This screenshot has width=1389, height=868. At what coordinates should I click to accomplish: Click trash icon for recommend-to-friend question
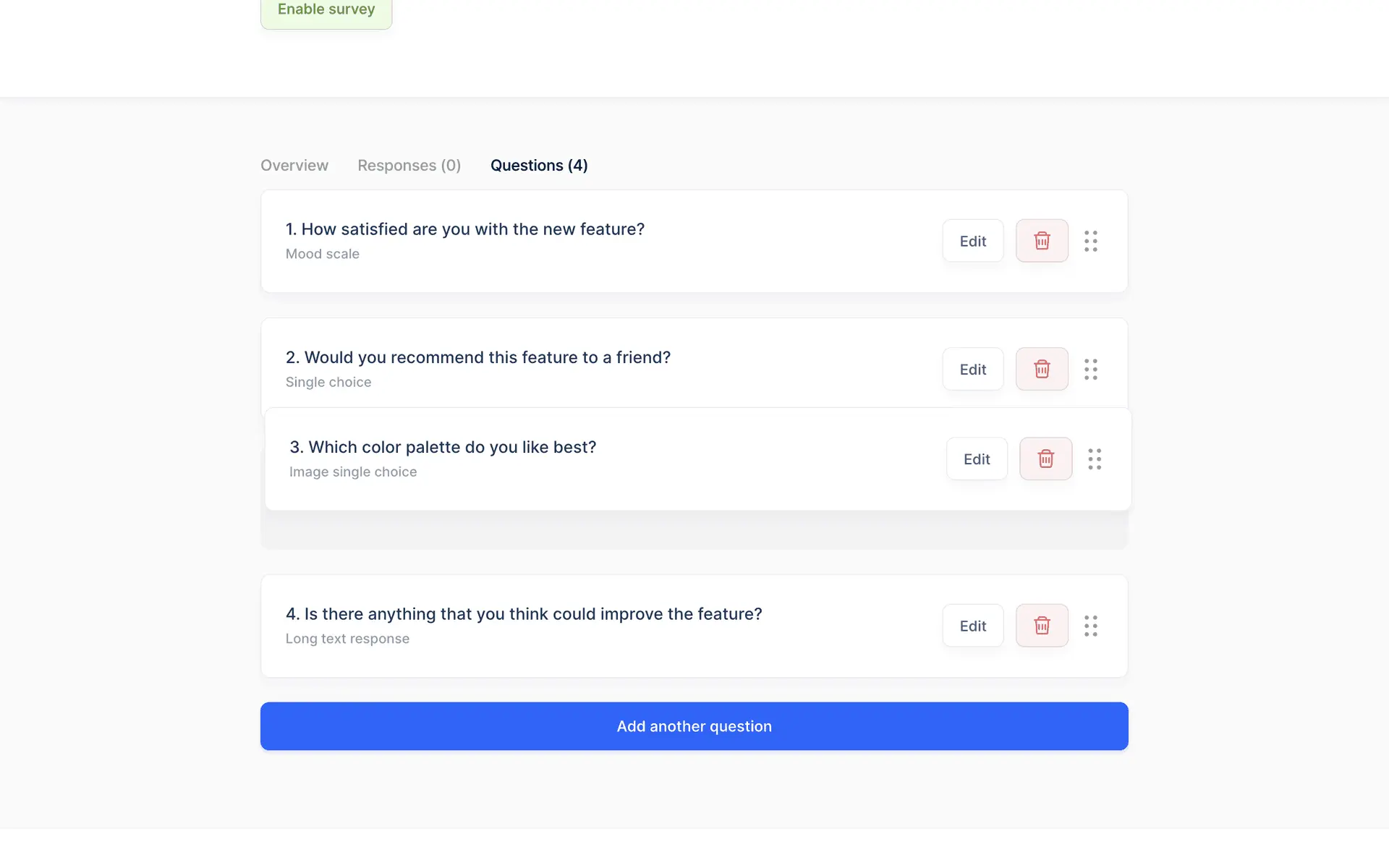tap(1042, 369)
